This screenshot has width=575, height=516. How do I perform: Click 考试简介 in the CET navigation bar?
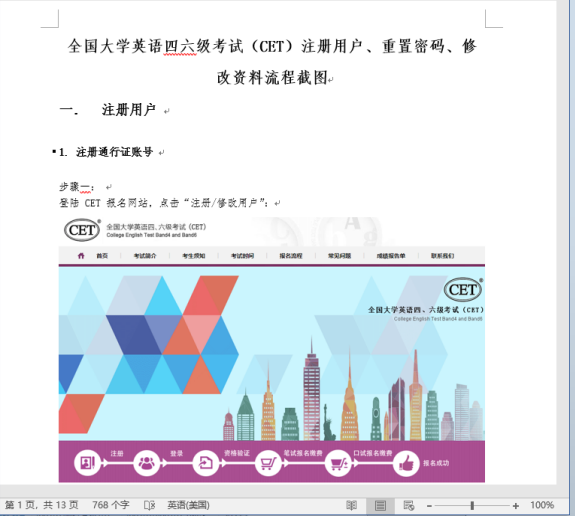coord(145,256)
